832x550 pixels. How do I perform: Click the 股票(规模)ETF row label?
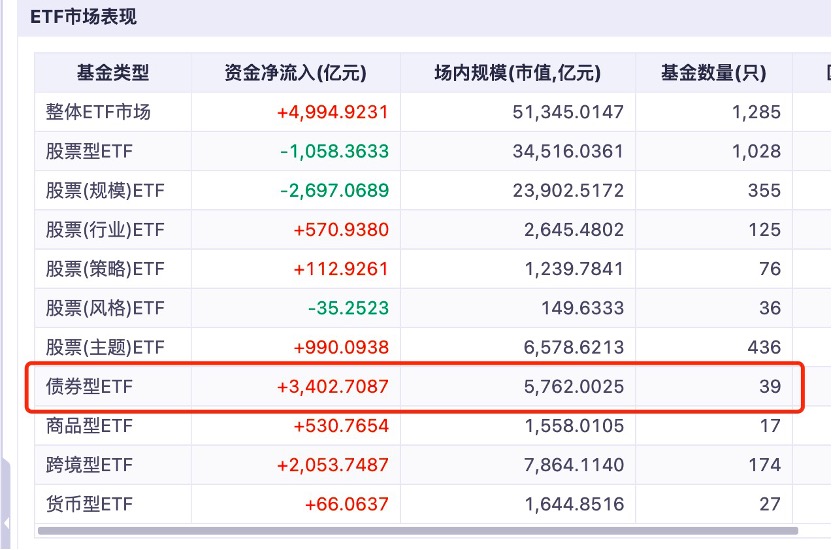pos(105,191)
